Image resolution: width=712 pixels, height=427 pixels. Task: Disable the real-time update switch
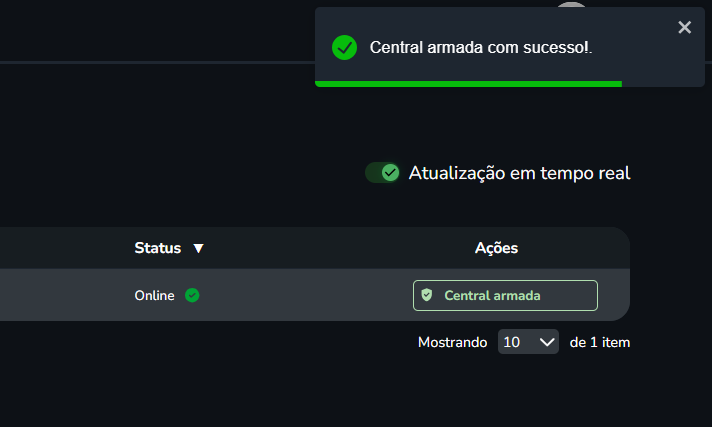(x=382, y=173)
